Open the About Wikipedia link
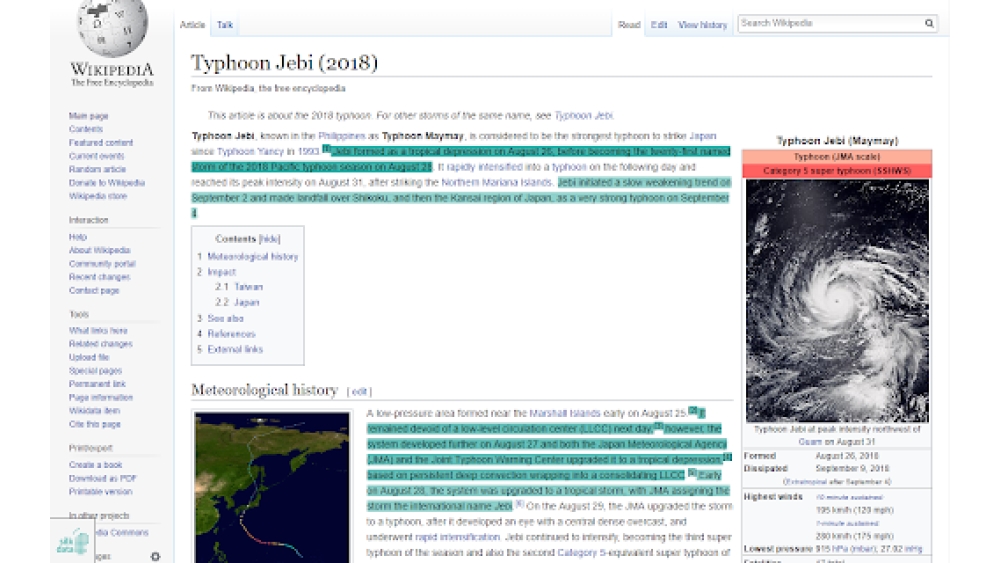Image resolution: width=1000 pixels, height=563 pixels. pos(99,251)
